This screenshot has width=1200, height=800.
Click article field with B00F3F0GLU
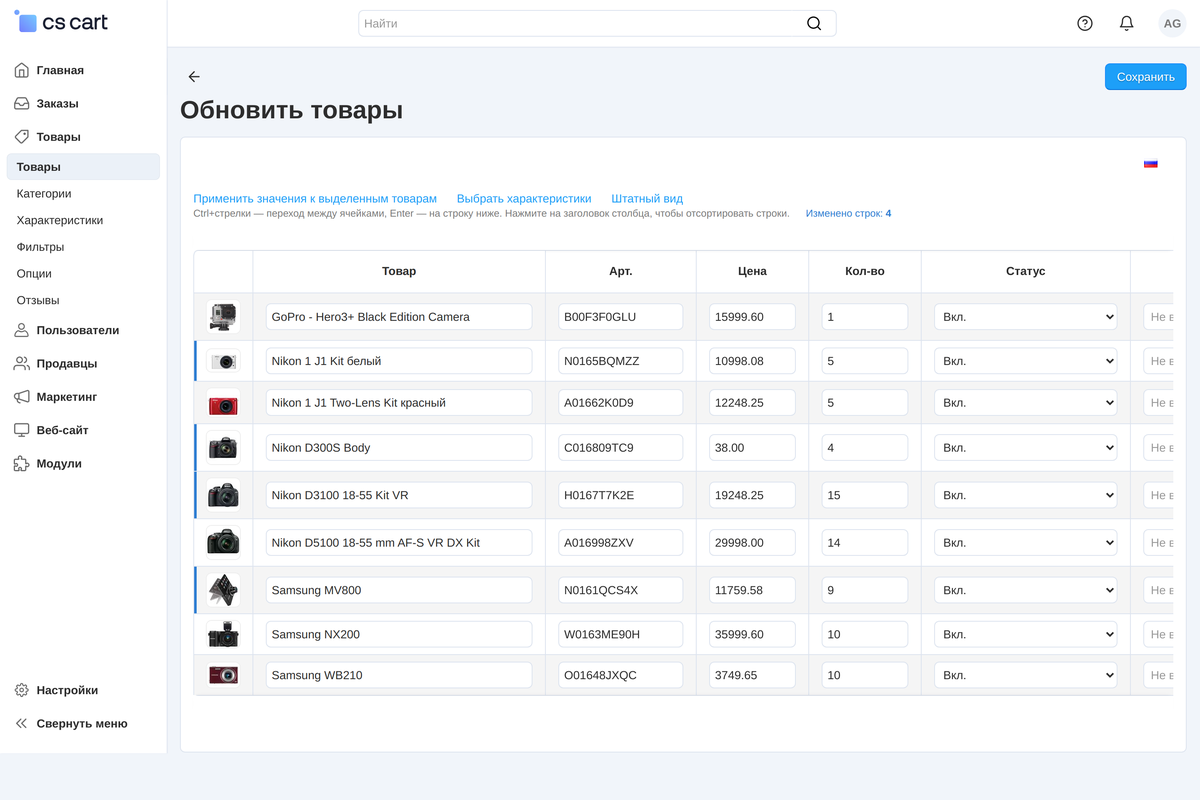pos(621,317)
